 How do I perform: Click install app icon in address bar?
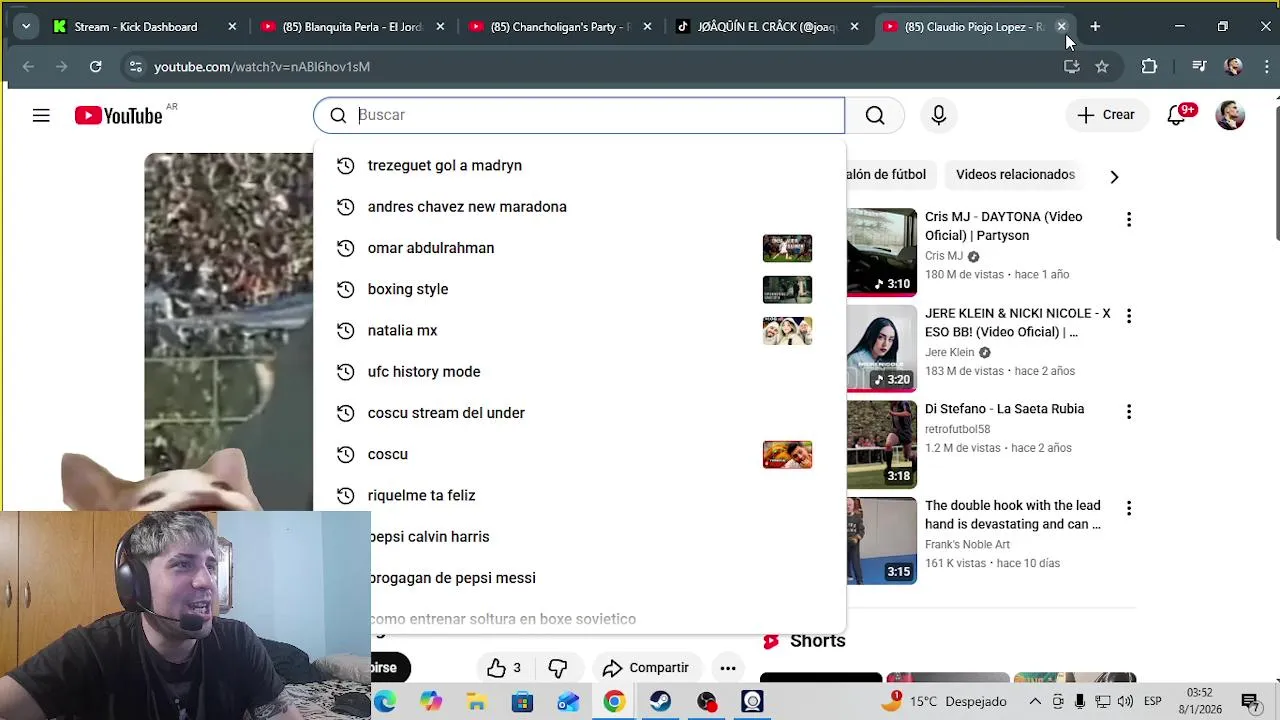(1071, 66)
